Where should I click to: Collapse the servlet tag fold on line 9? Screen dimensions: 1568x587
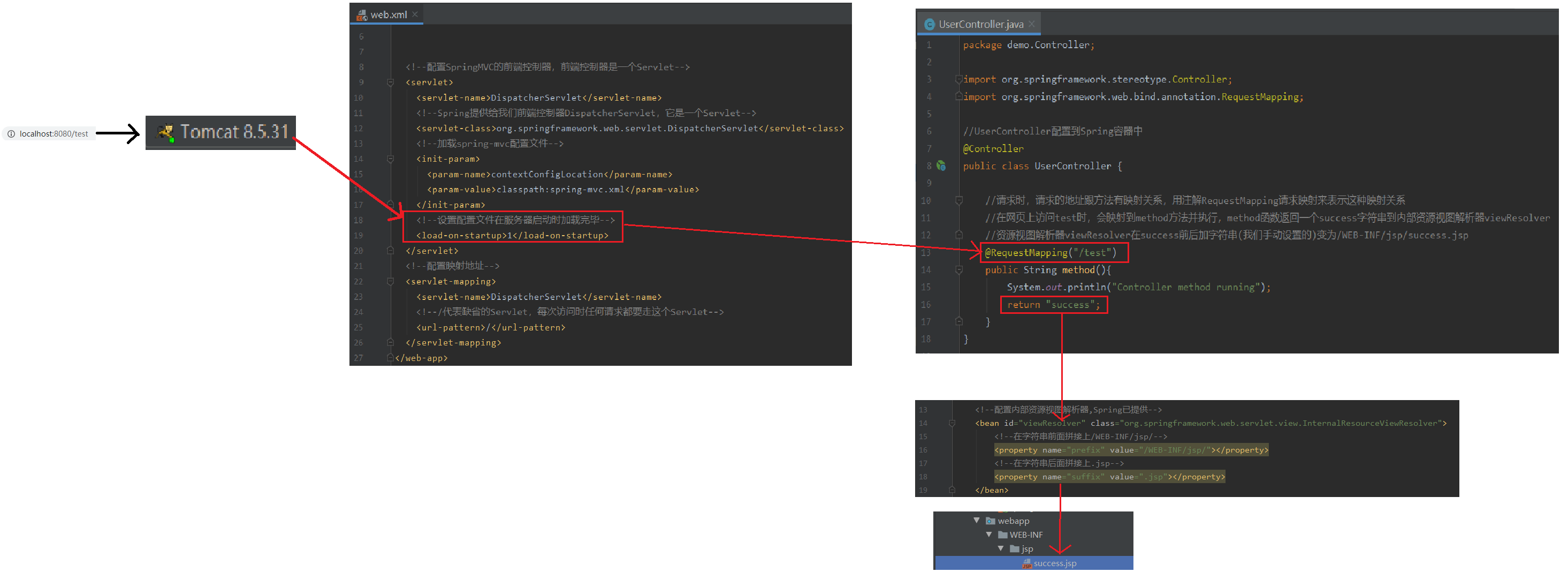pyautogui.click(x=391, y=82)
